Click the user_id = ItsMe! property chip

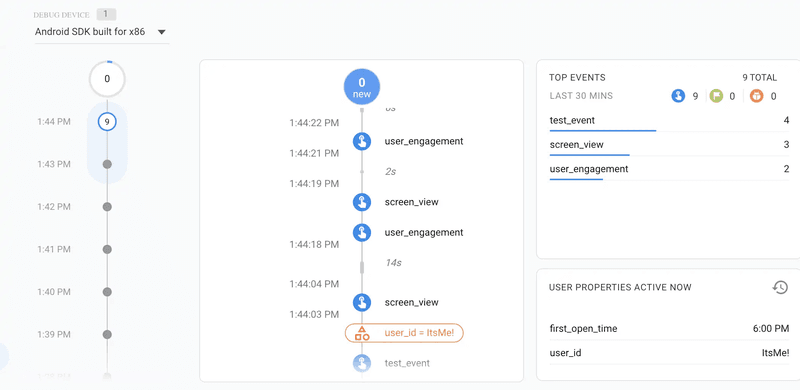404,333
